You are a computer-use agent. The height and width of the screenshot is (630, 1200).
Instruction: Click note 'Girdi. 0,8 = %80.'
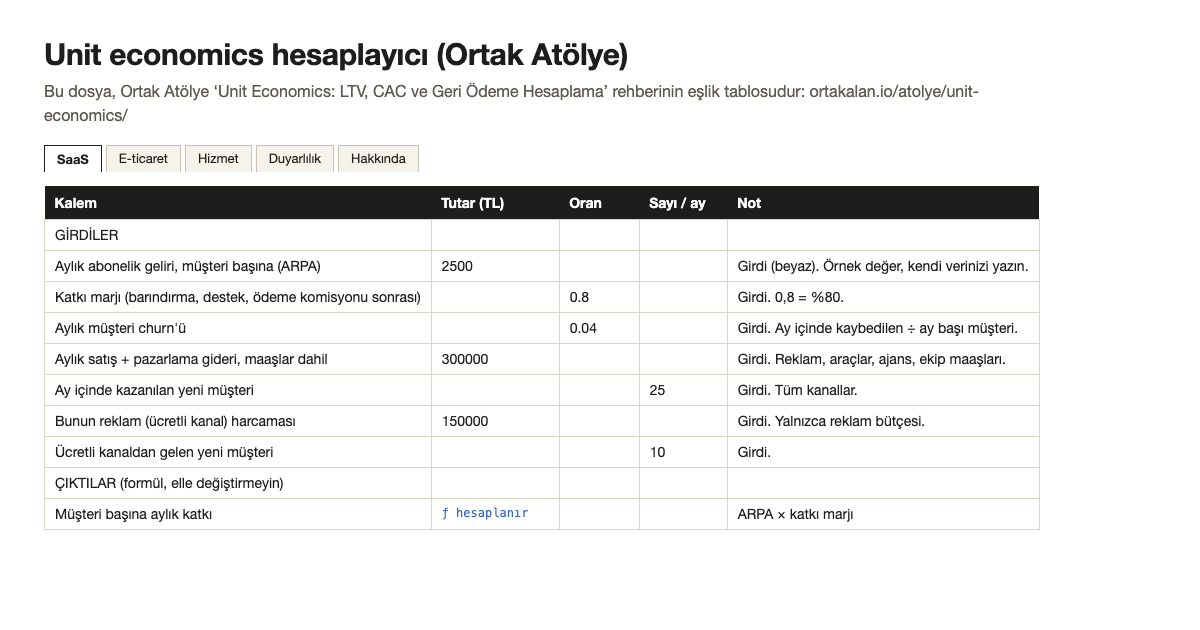792,297
